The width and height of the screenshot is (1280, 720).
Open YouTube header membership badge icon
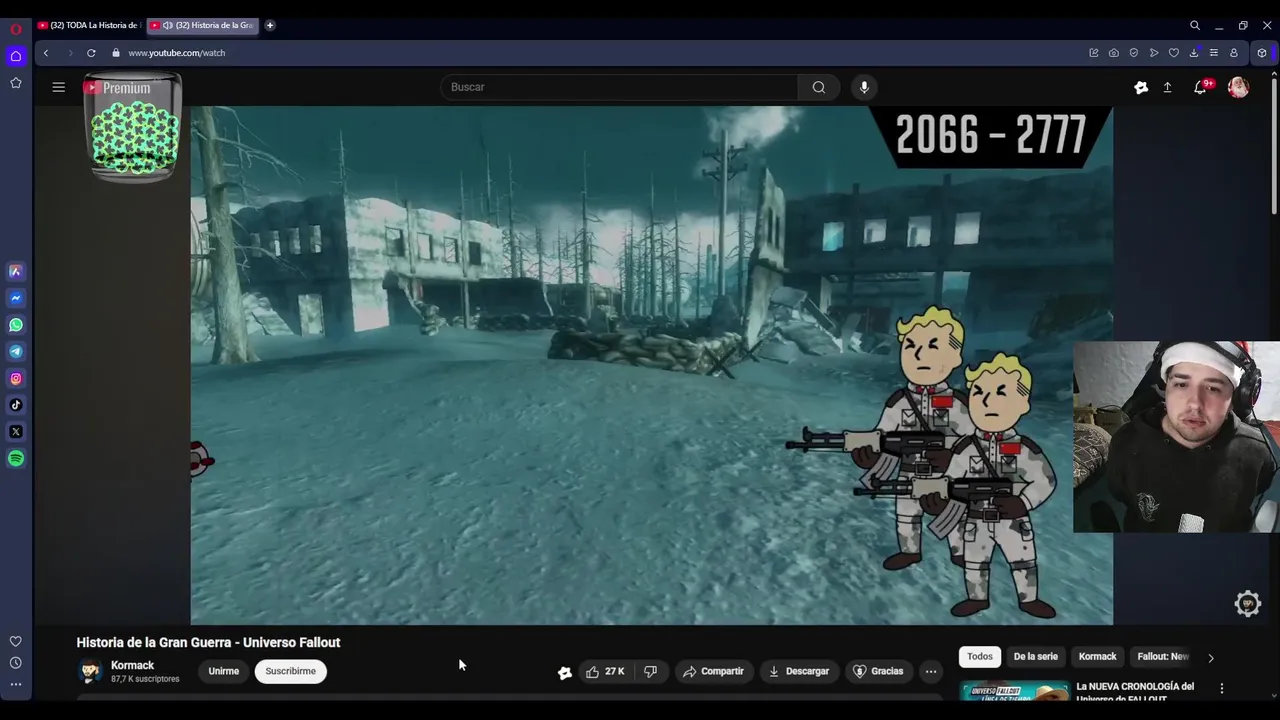1141,88
